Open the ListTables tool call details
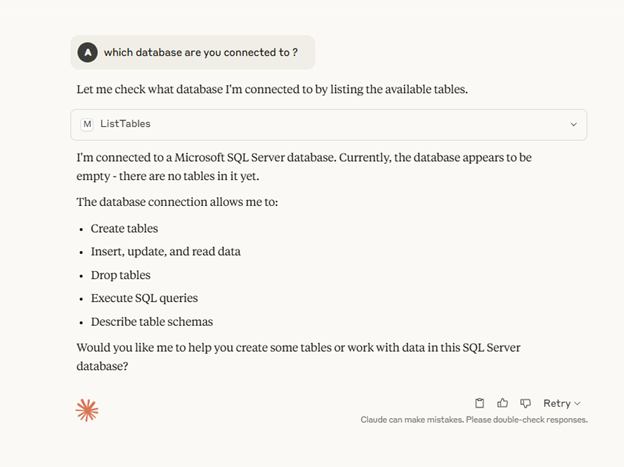The image size is (624, 467). click(x=329, y=125)
